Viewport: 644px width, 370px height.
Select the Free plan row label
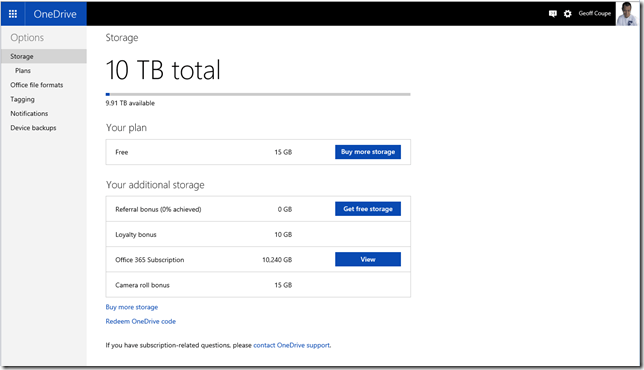click(x=122, y=152)
